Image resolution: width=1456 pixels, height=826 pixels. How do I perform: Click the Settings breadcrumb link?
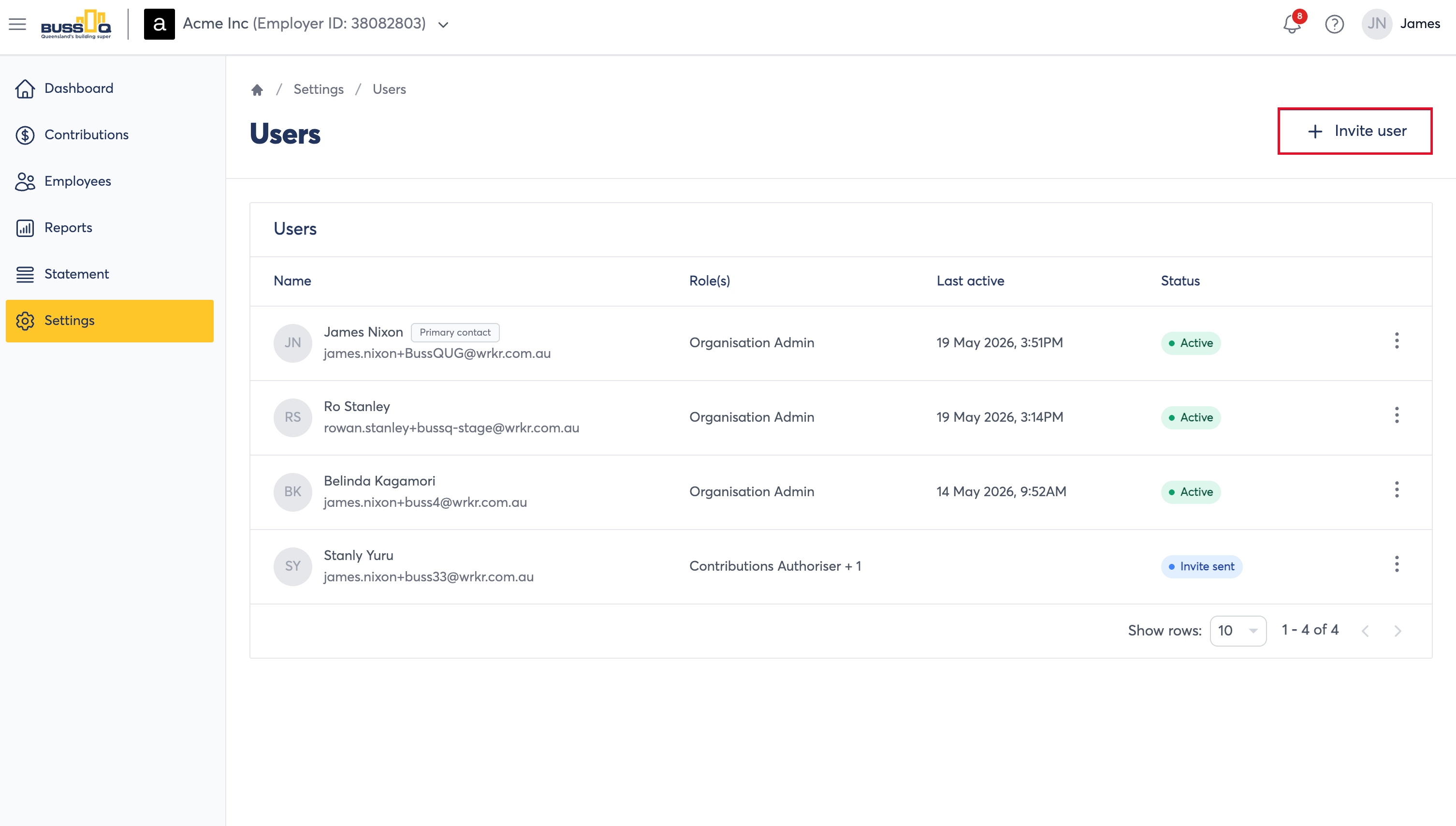[319, 89]
